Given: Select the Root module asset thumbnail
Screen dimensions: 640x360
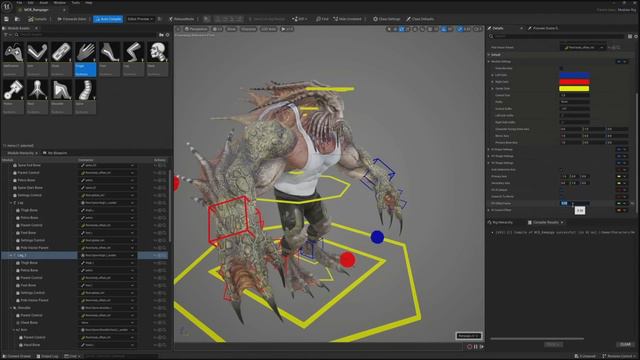Looking at the screenshot, I should [x=37, y=90].
